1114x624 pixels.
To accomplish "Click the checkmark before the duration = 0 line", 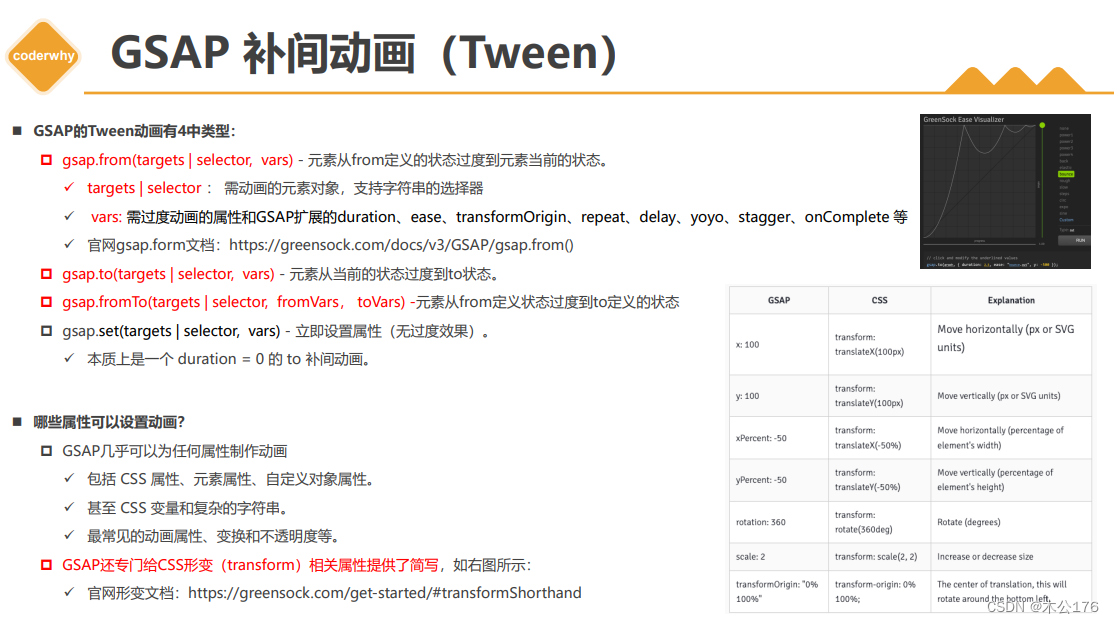I will coord(69,359).
